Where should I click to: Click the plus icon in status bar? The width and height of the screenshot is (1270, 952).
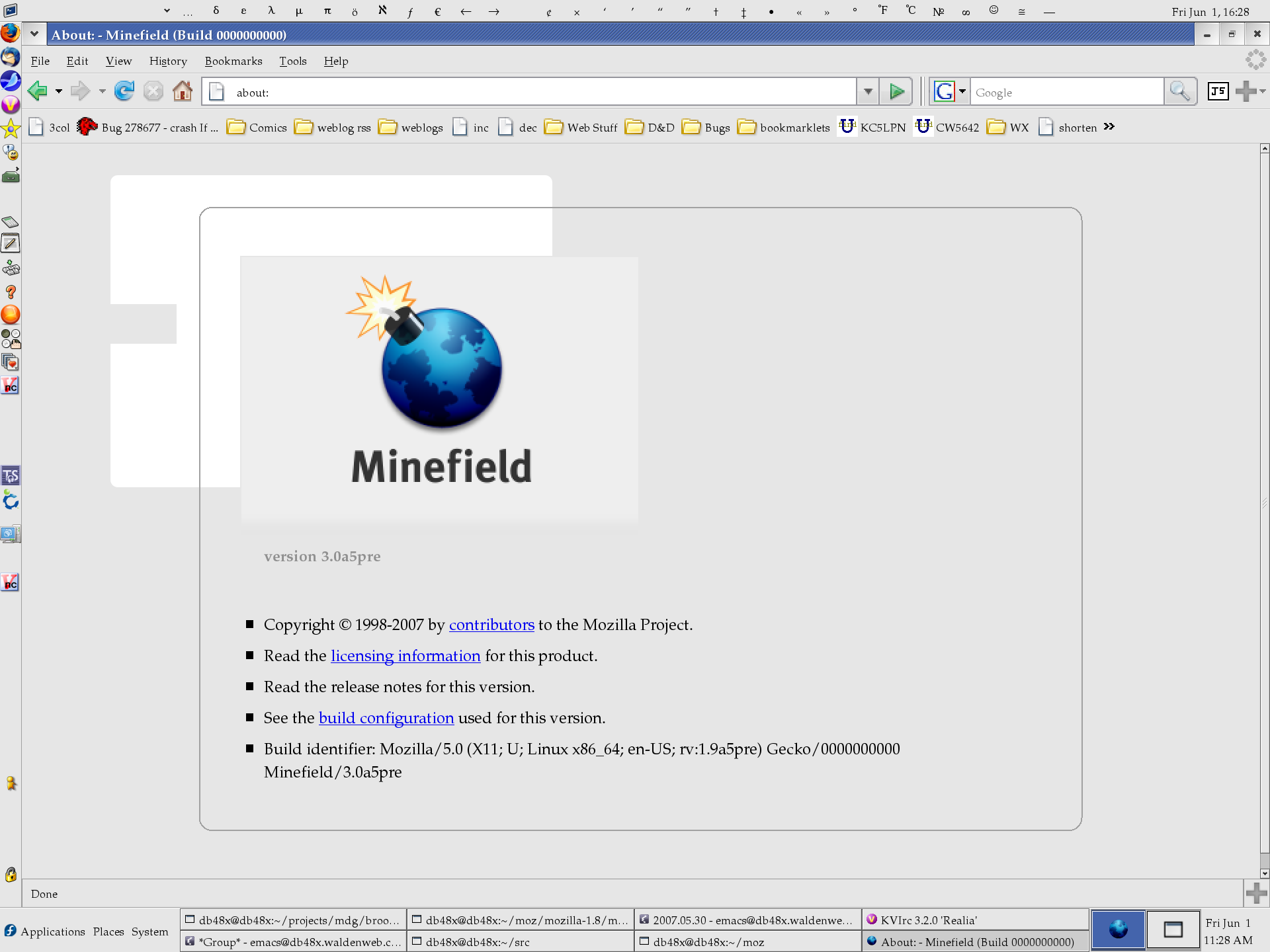click(x=1256, y=894)
